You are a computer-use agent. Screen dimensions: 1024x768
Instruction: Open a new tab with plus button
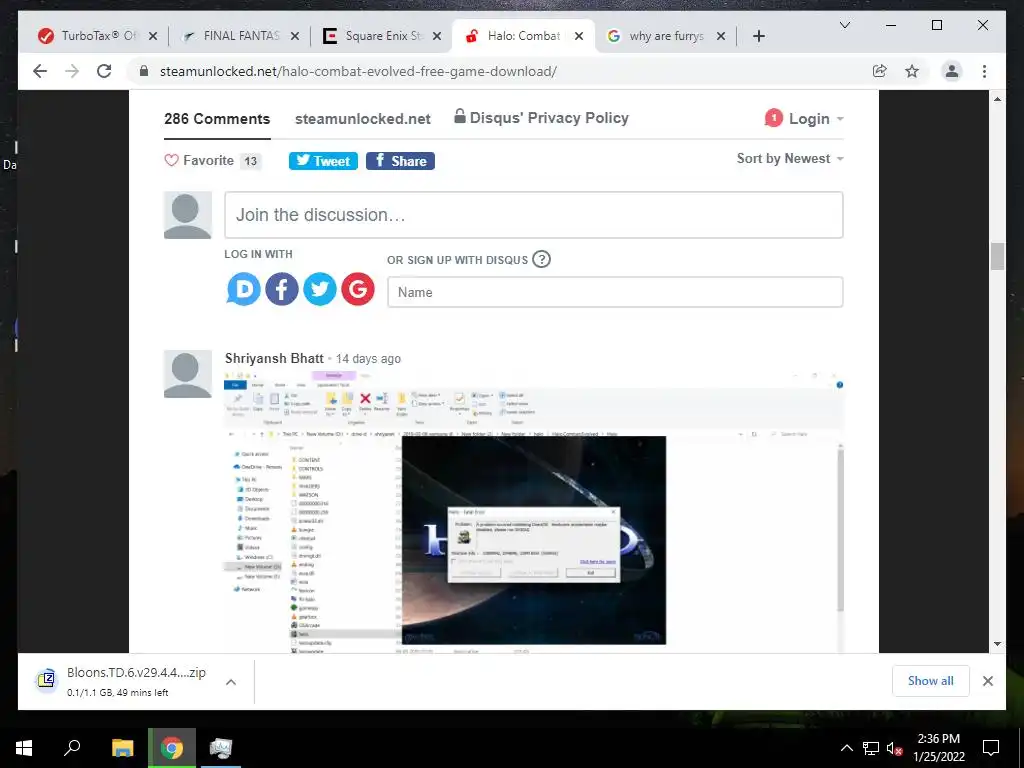(758, 36)
